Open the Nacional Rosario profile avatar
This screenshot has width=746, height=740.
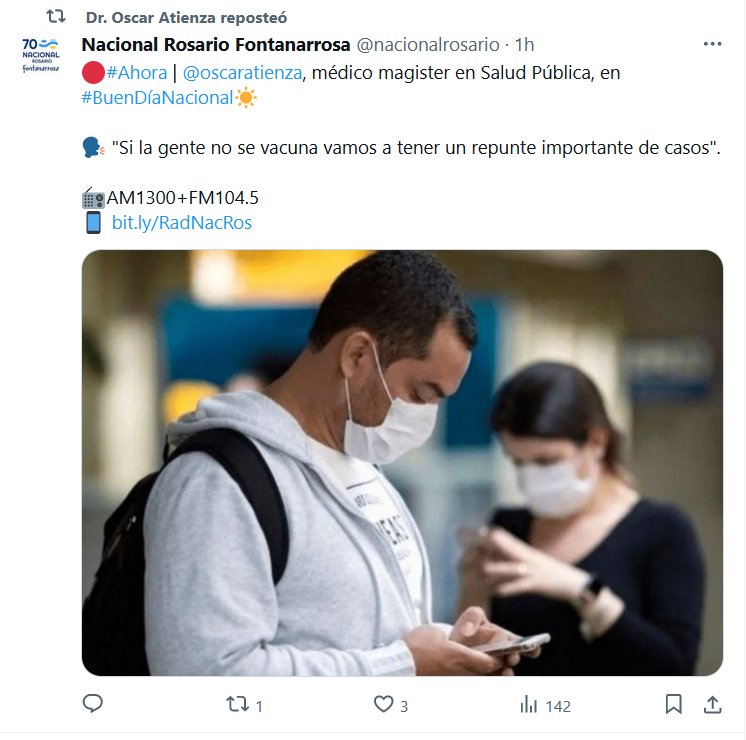coord(41,55)
